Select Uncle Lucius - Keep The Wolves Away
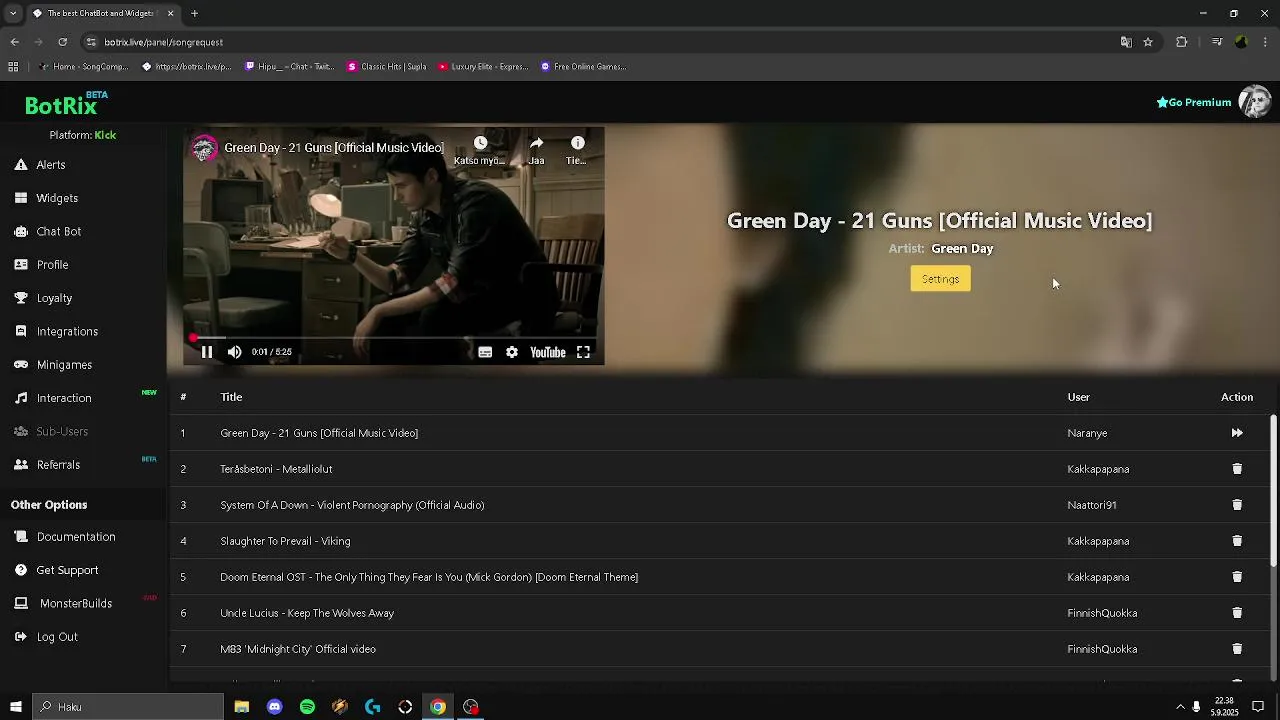1280x720 pixels. click(307, 613)
